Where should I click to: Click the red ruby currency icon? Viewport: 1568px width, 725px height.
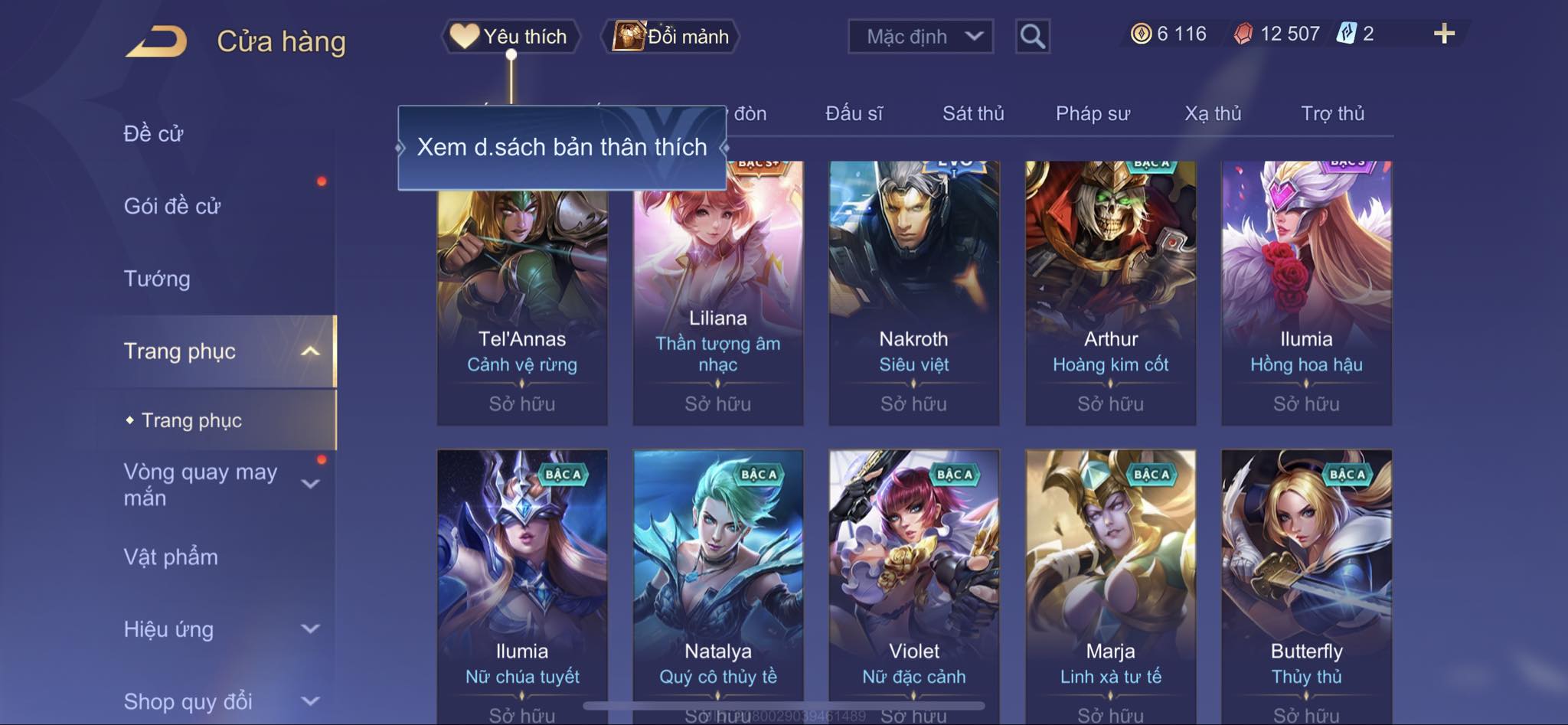coord(1243,34)
